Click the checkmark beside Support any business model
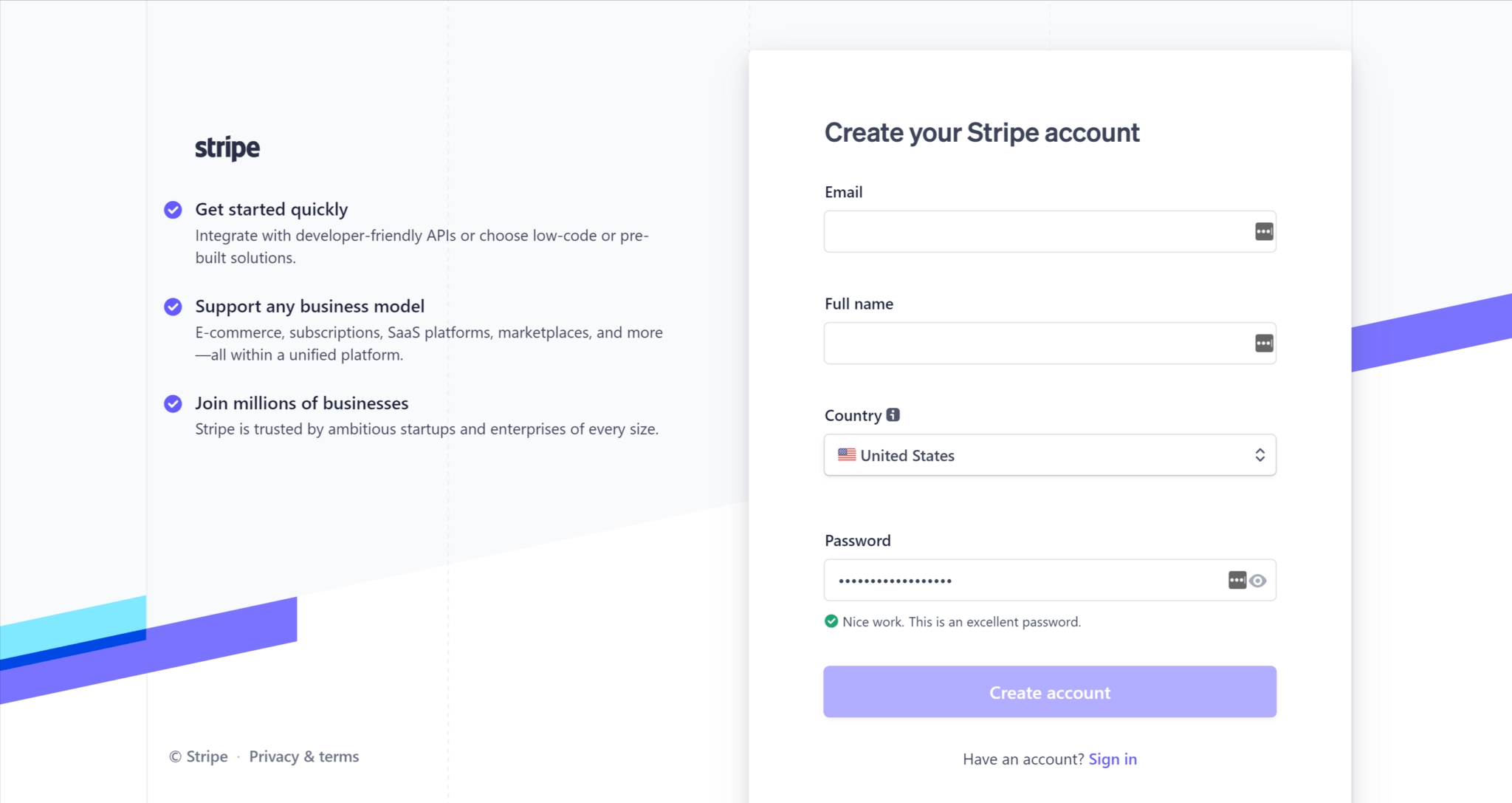This screenshot has width=1512, height=803. 173,307
